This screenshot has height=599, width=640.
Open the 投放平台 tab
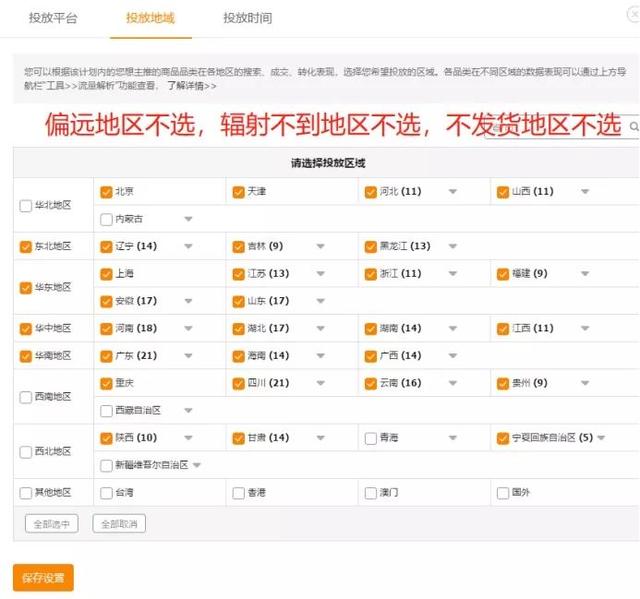(x=53, y=18)
